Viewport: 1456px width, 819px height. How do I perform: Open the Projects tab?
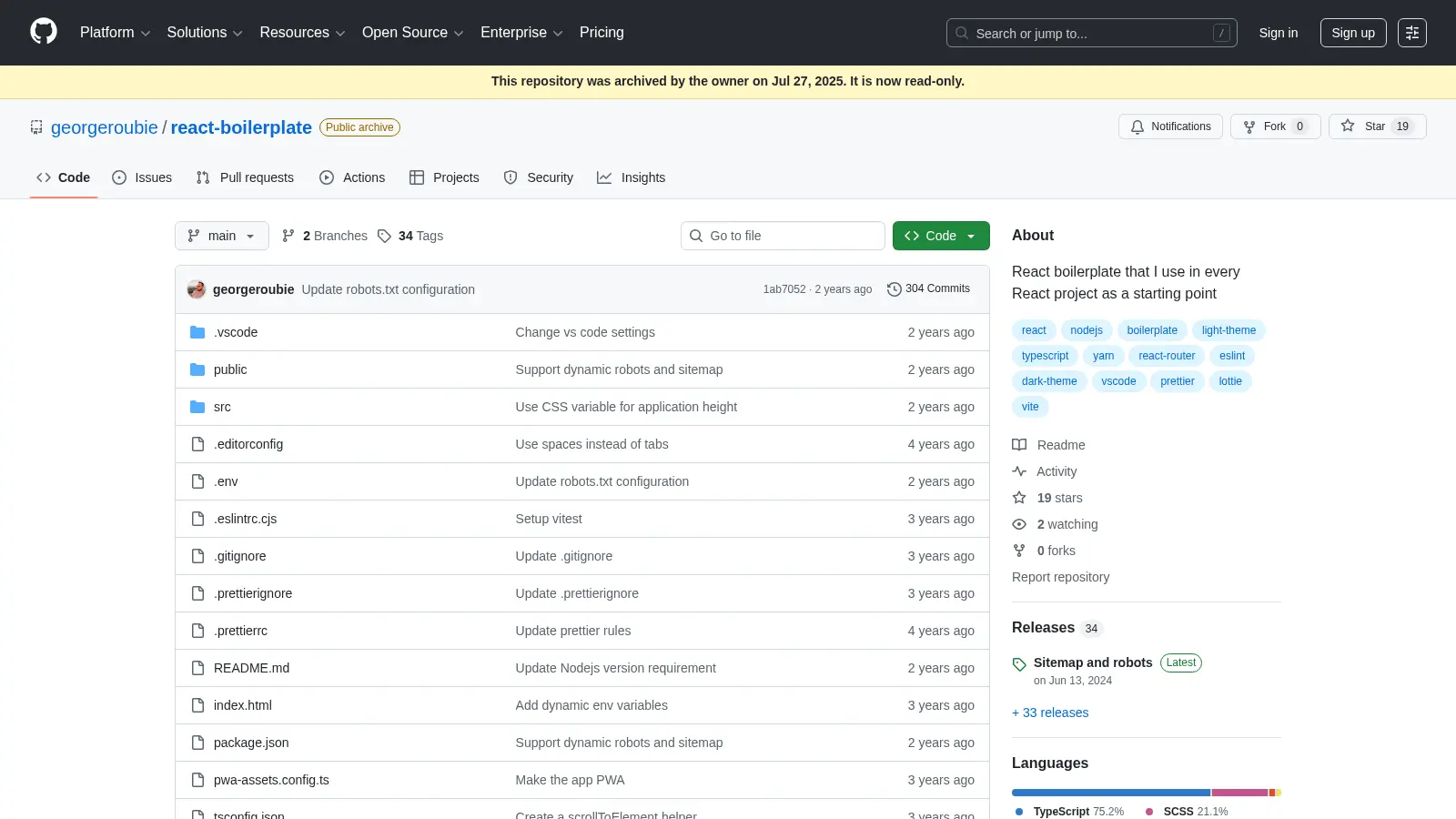click(444, 177)
